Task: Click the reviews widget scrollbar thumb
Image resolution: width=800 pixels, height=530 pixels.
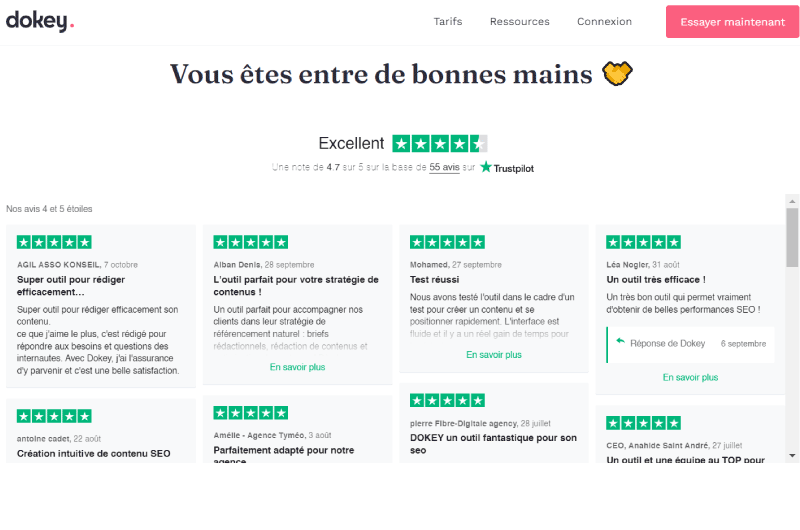Action: 792,237
